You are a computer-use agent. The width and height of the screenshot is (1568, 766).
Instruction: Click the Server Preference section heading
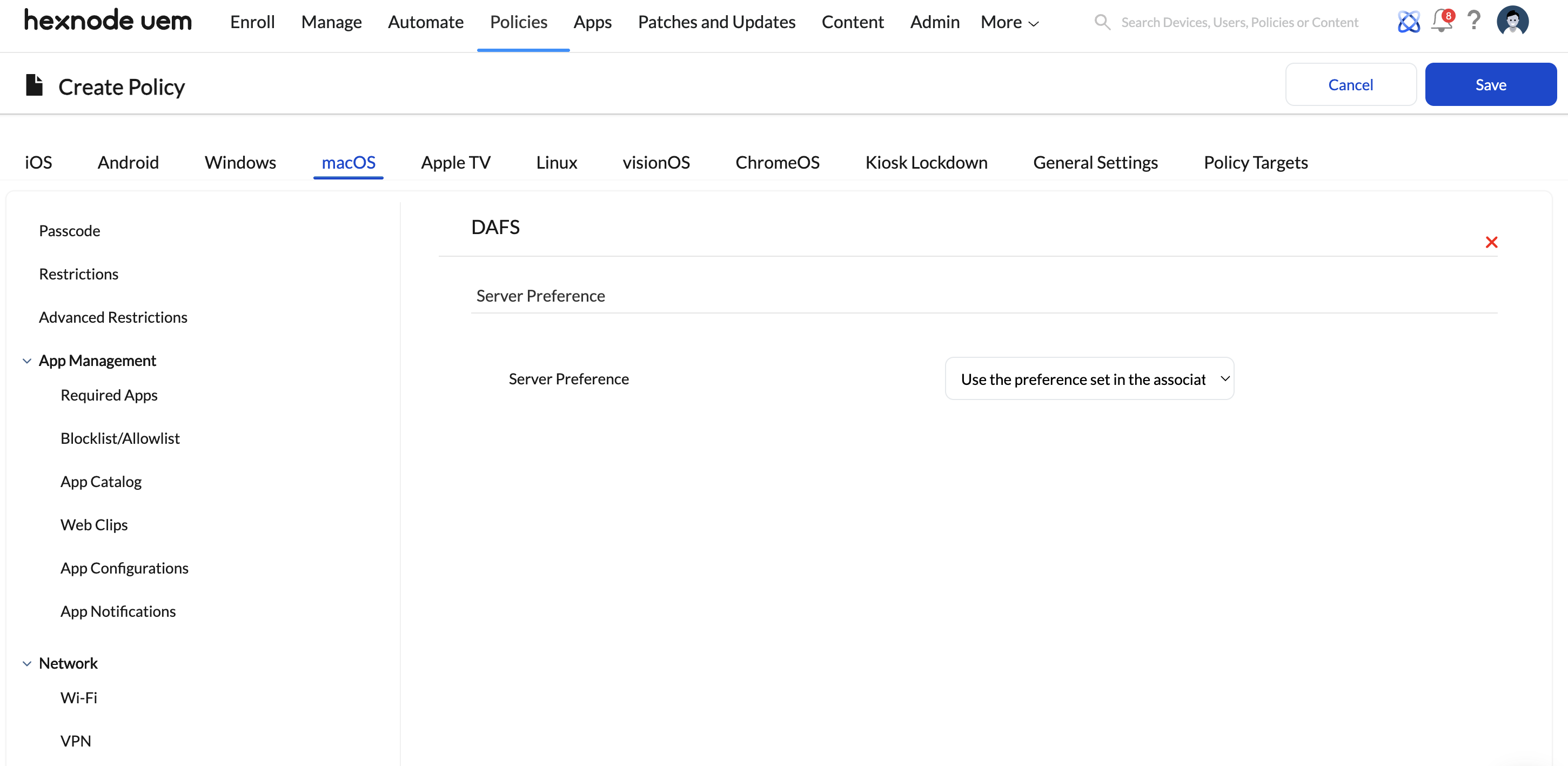[x=540, y=296]
